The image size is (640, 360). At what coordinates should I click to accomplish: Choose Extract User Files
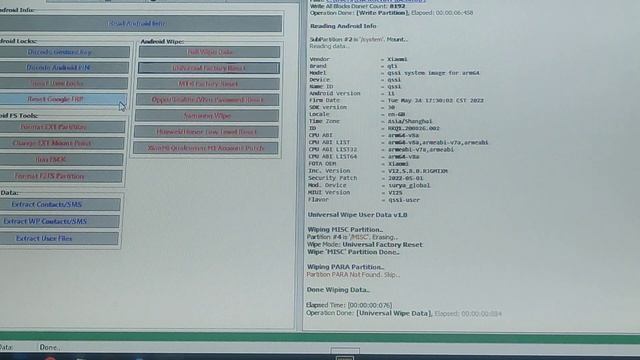click(59, 238)
